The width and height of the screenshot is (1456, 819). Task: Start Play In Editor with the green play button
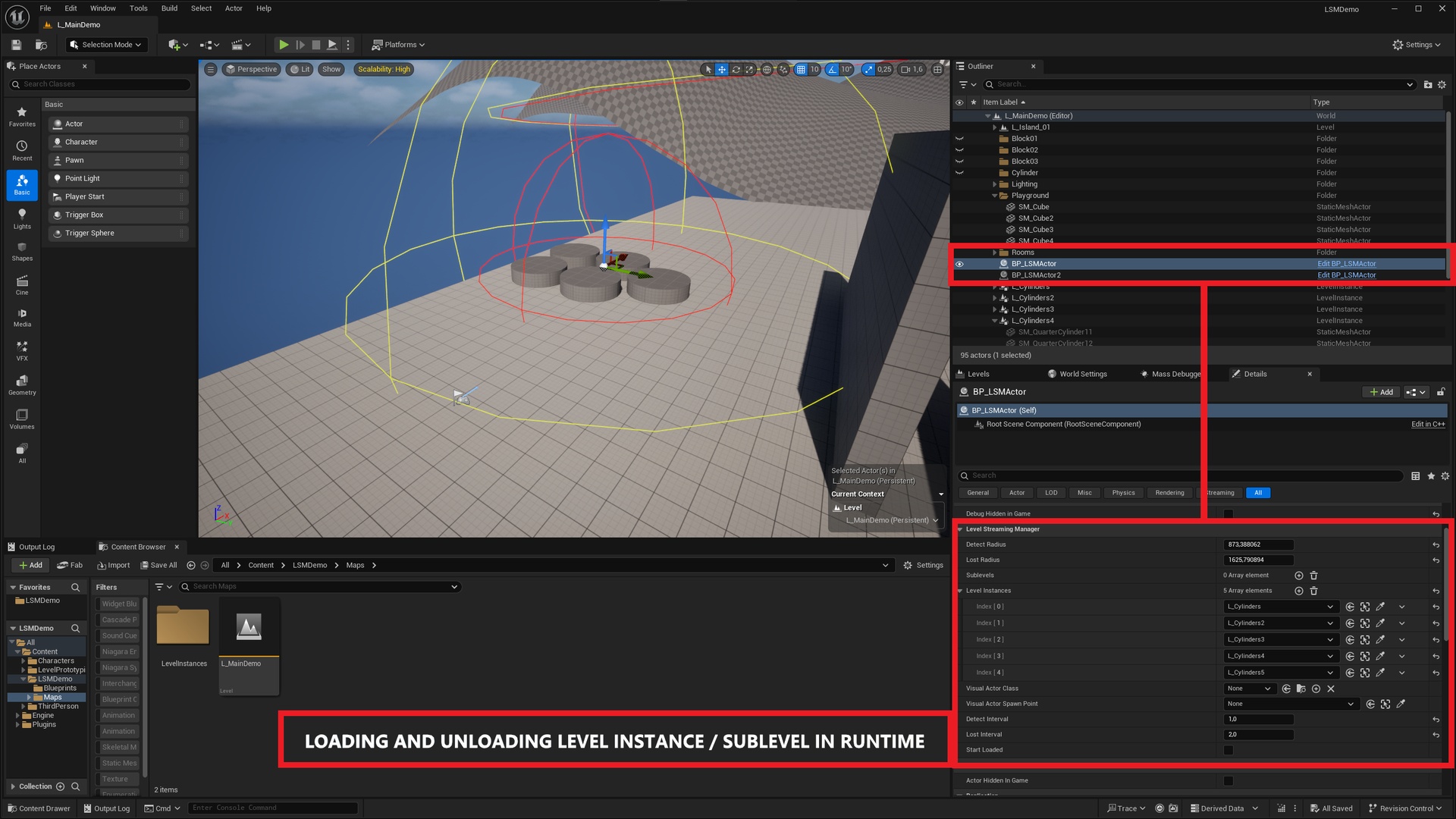283,45
